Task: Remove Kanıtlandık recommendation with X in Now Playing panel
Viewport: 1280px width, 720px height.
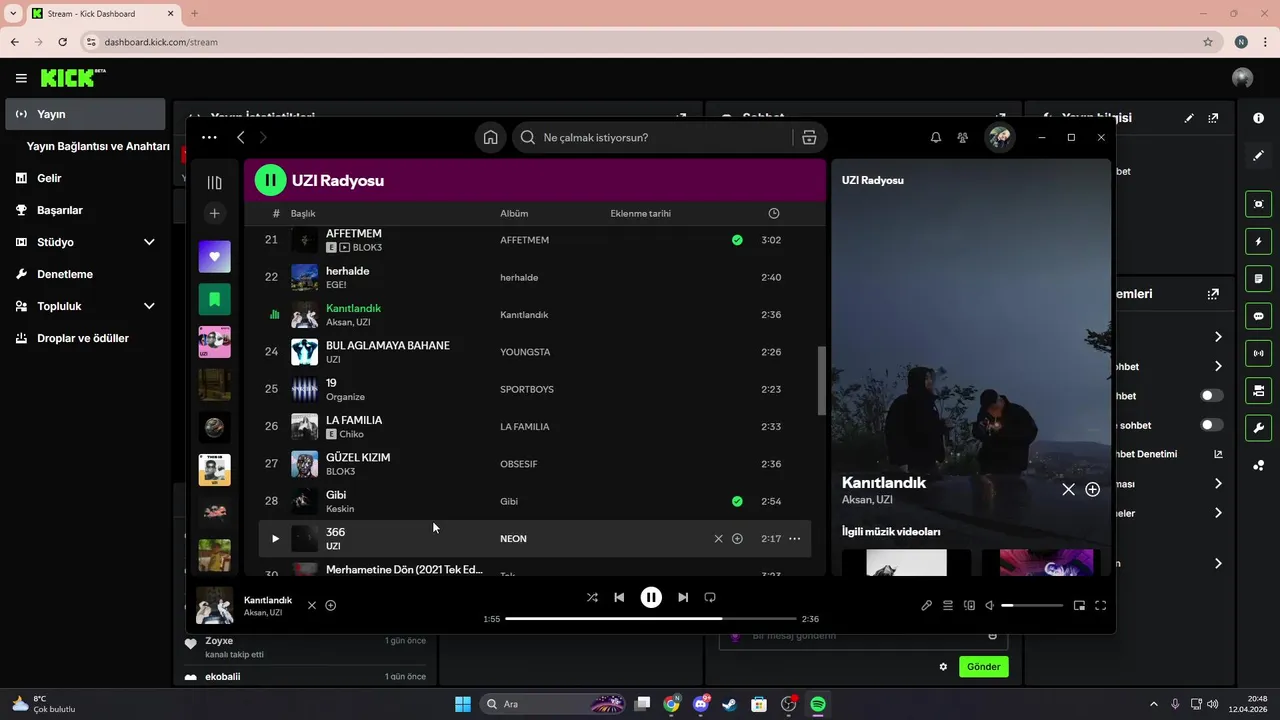Action: [x=1068, y=489]
